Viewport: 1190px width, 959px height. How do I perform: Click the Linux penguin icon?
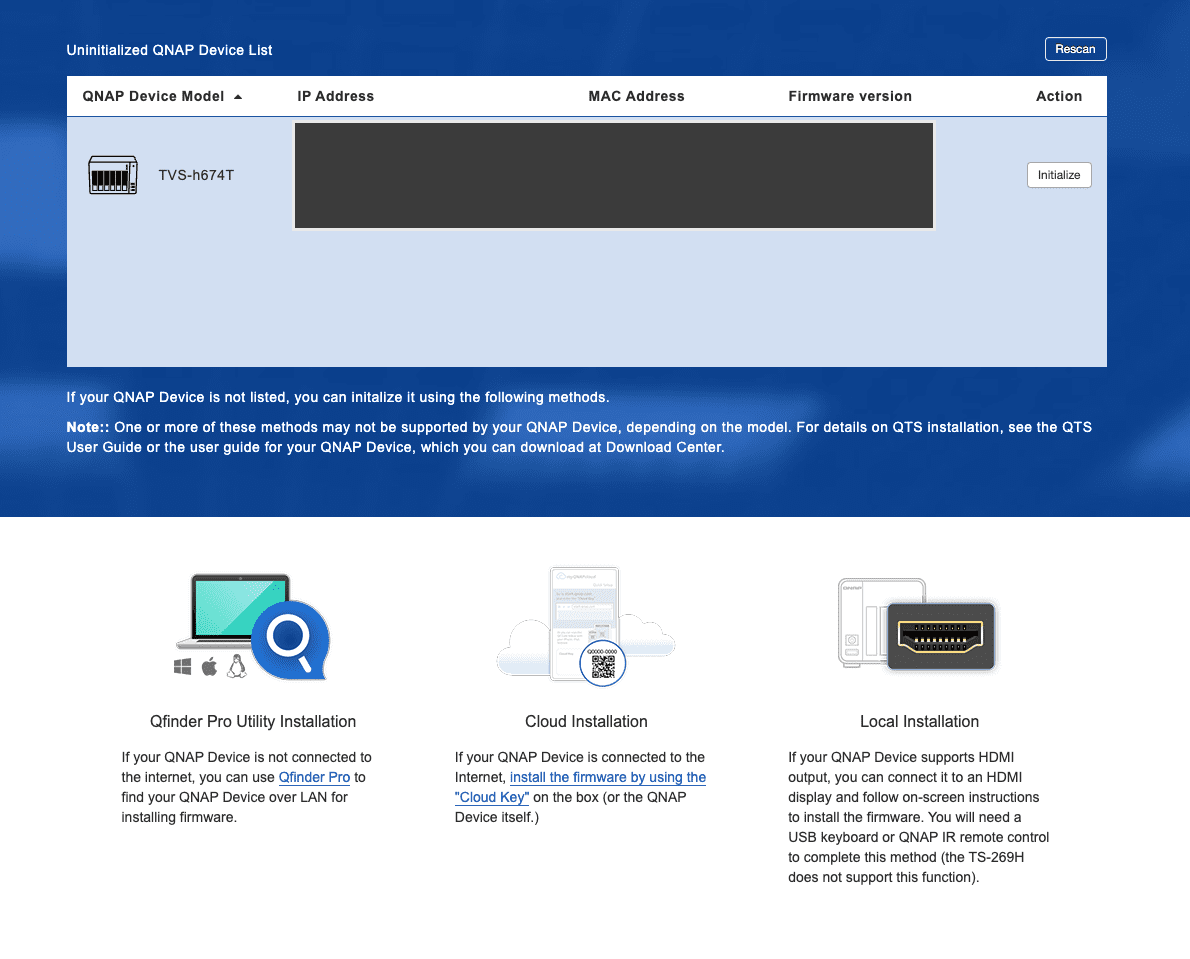(236, 667)
